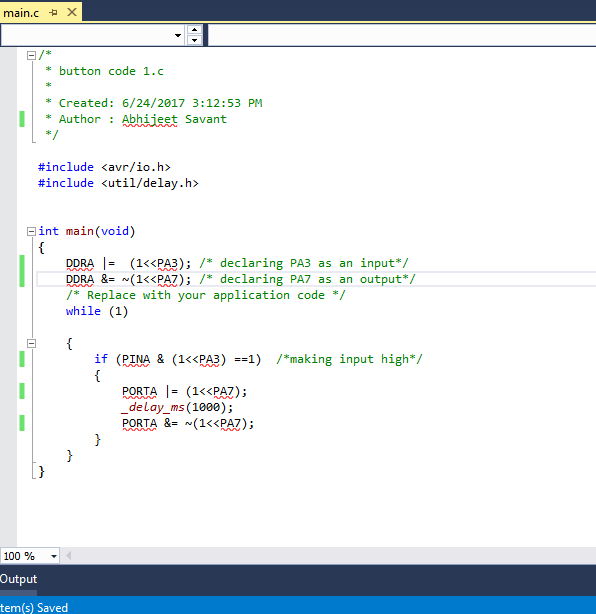
Task: Close the main.c tab
Action: pos(72,12)
